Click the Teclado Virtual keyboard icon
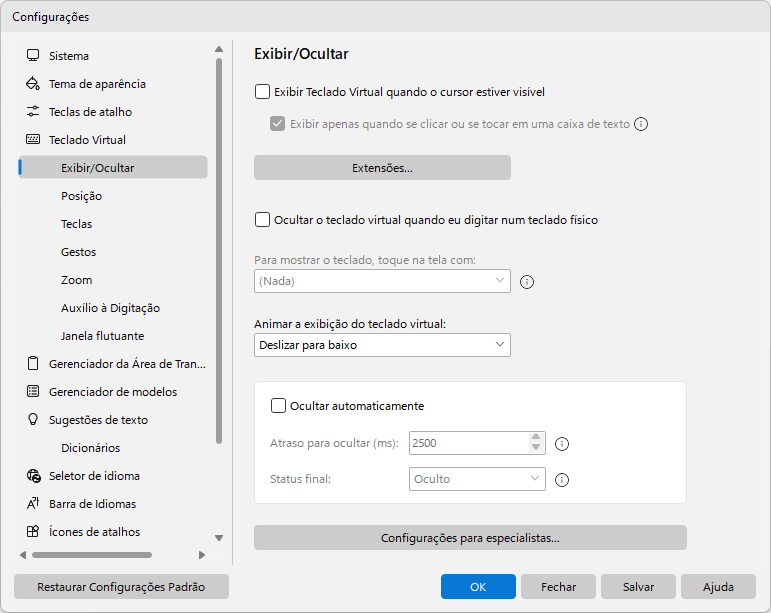 33,140
